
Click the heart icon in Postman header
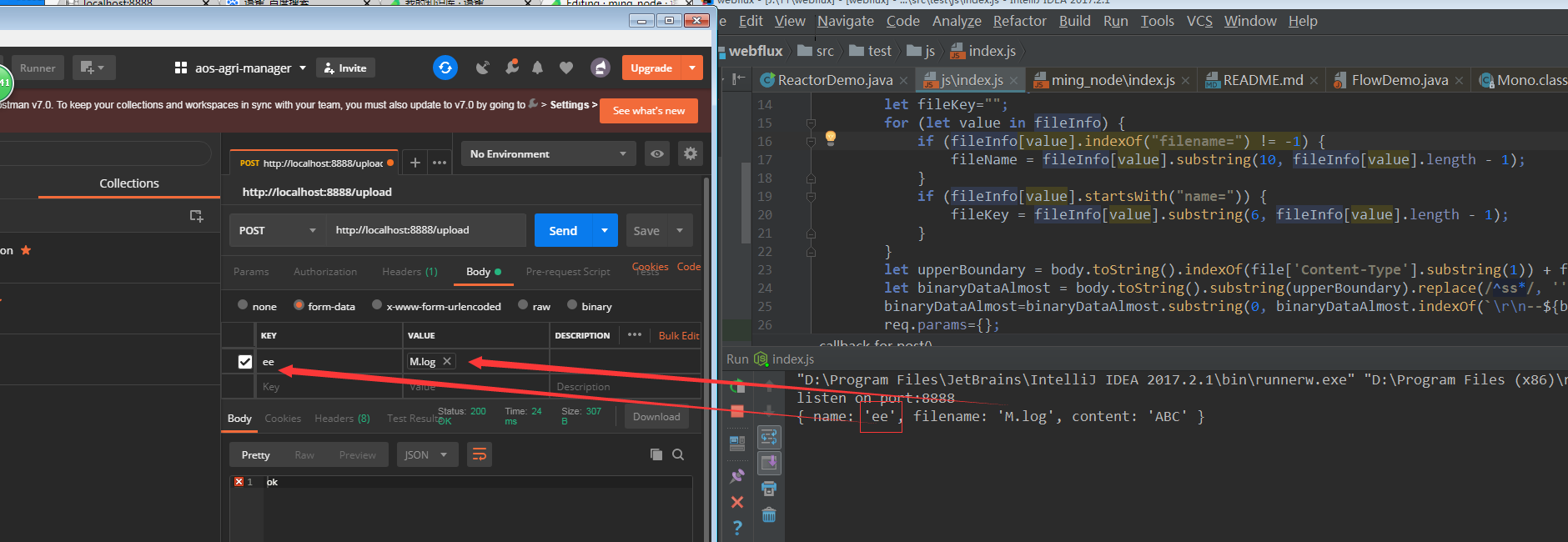pos(566,68)
